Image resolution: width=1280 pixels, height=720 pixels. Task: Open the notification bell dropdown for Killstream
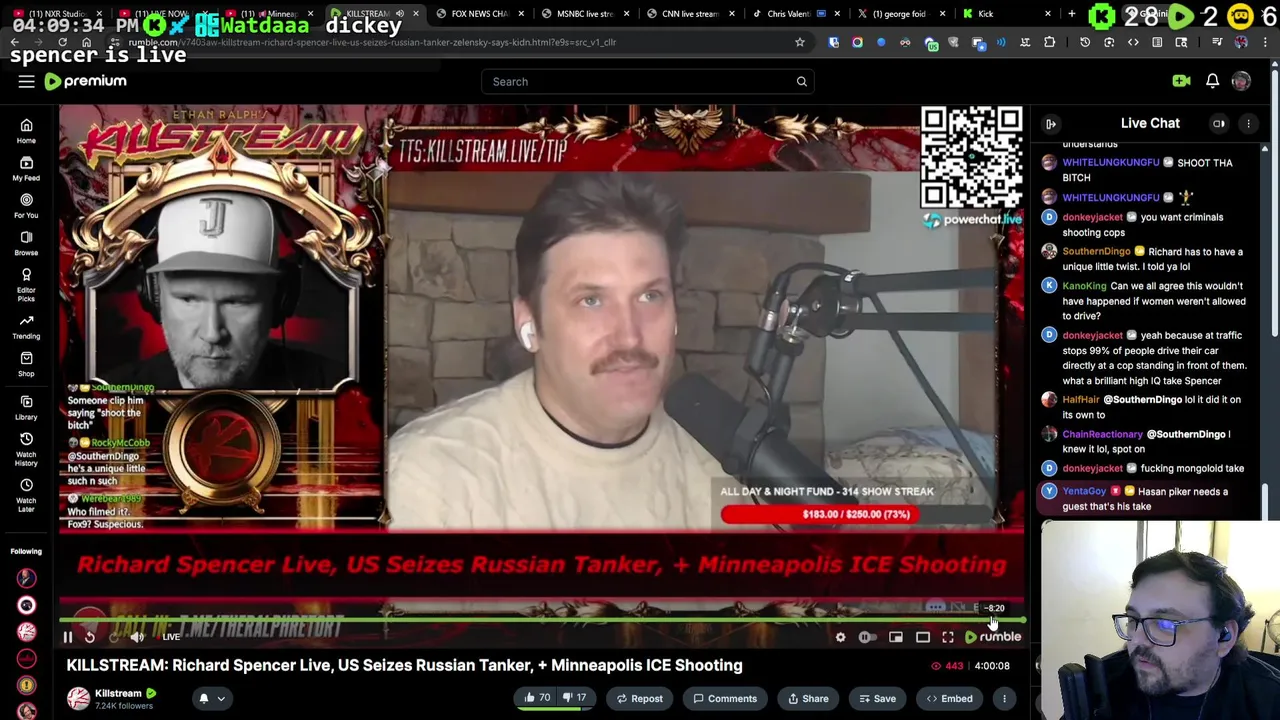coord(211,699)
